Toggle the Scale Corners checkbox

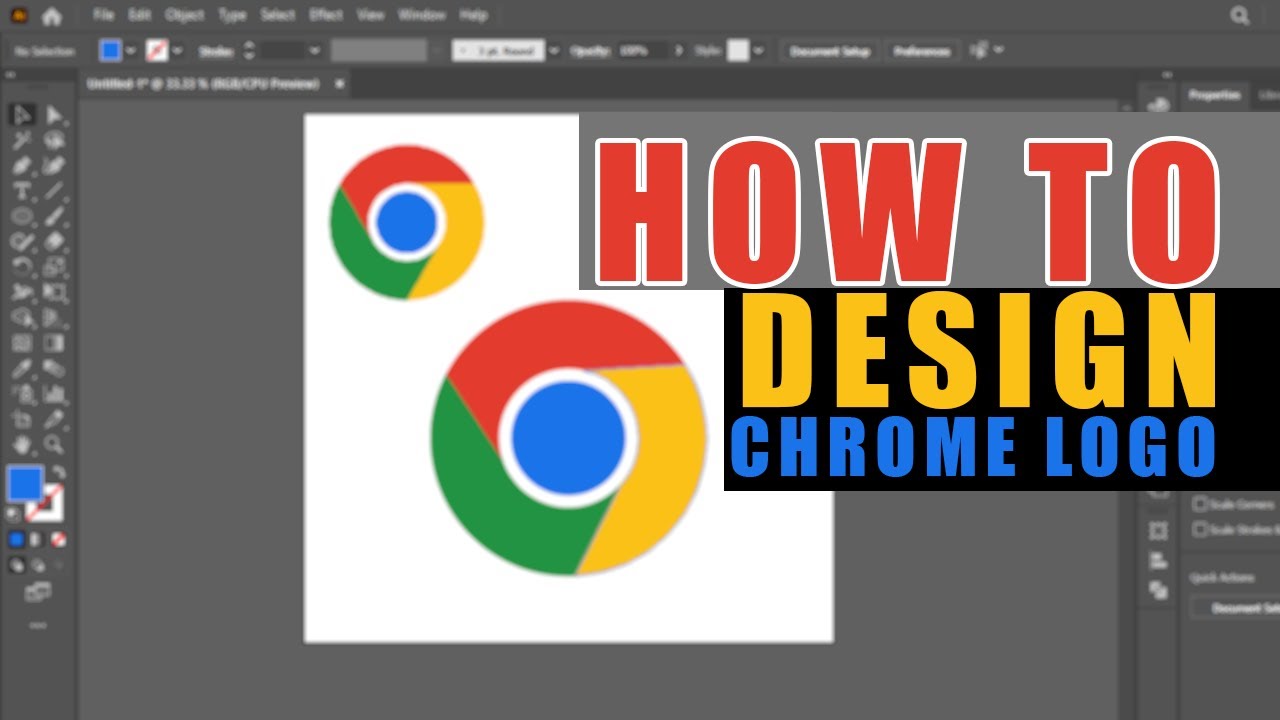1200,504
